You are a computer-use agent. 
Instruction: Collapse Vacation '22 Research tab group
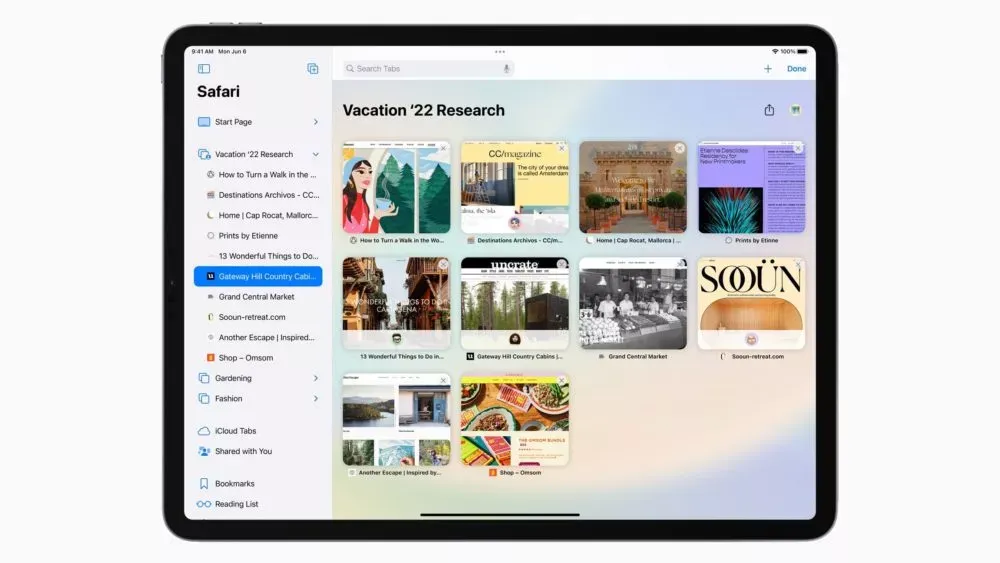tap(316, 155)
